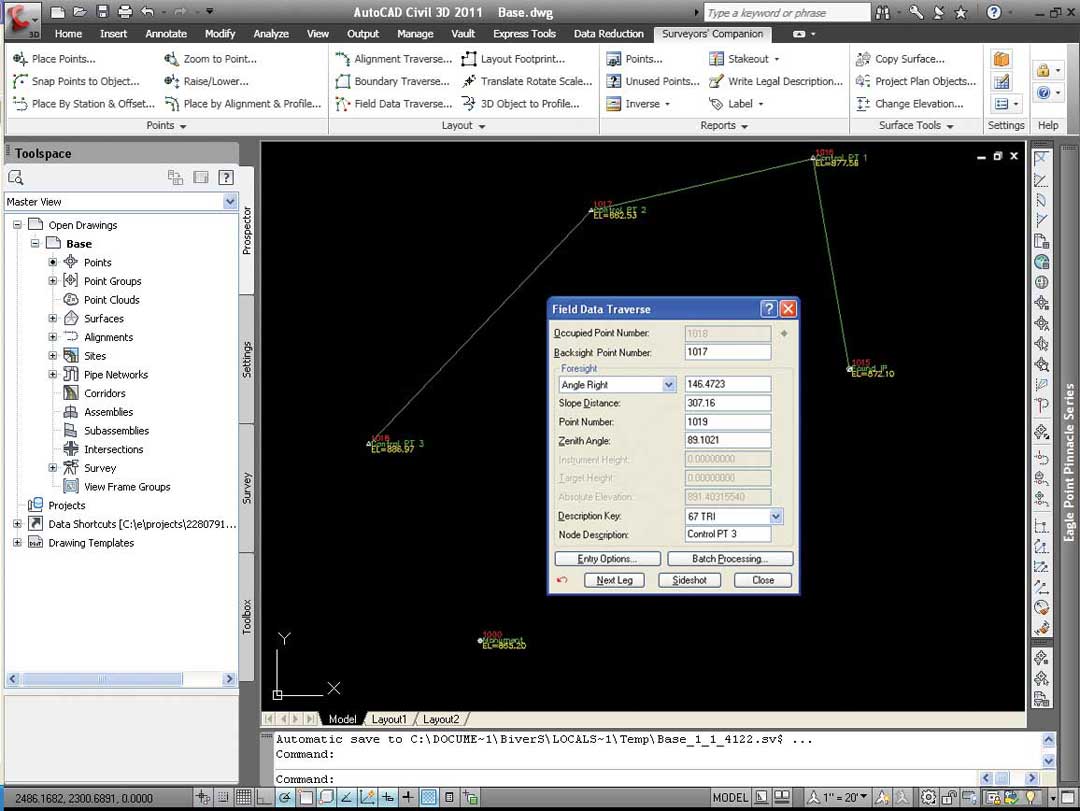Viewport: 1080px width, 811px height.
Task: Toggle the MODEL space status button
Action: pos(730,797)
